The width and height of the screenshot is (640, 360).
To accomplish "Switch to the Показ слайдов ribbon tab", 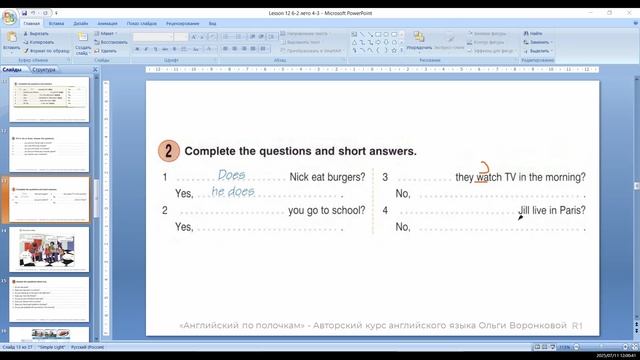I will pos(142,24).
